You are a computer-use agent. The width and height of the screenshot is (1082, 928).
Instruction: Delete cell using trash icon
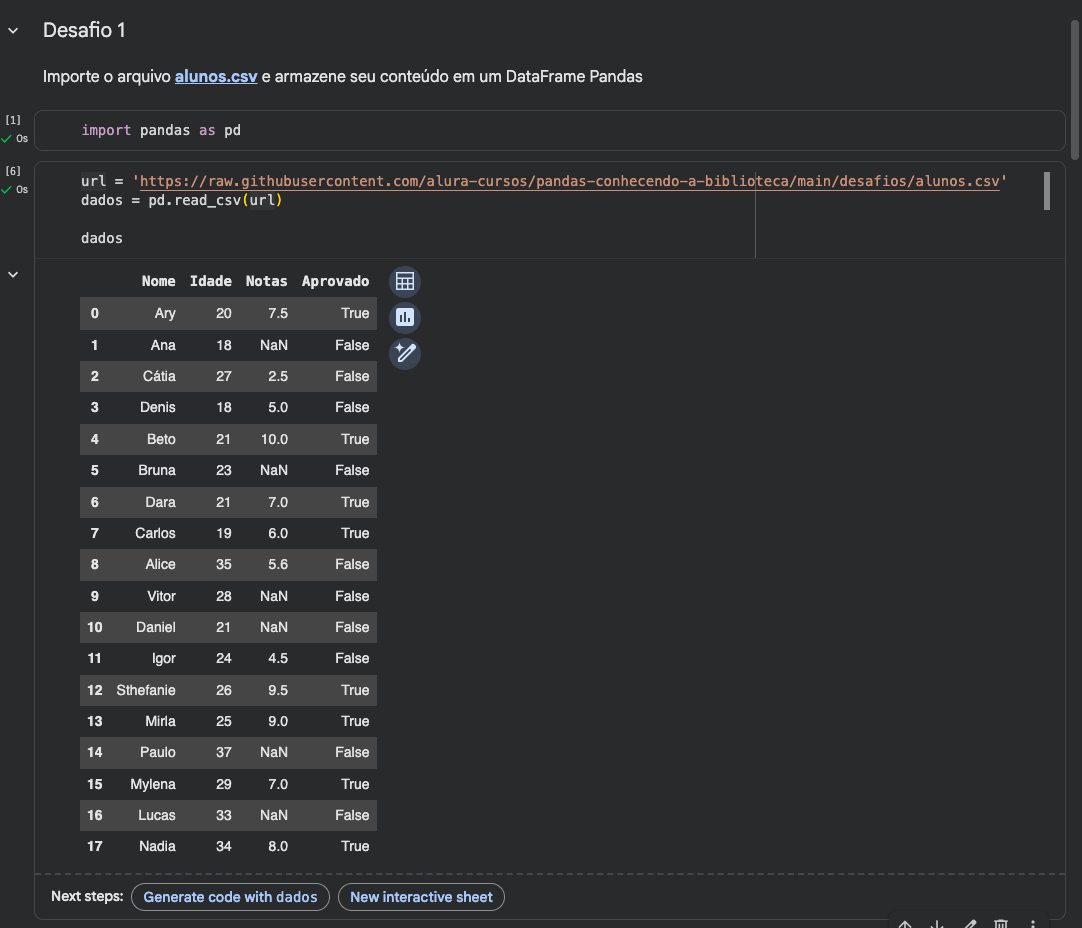(x=1001, y=924)
